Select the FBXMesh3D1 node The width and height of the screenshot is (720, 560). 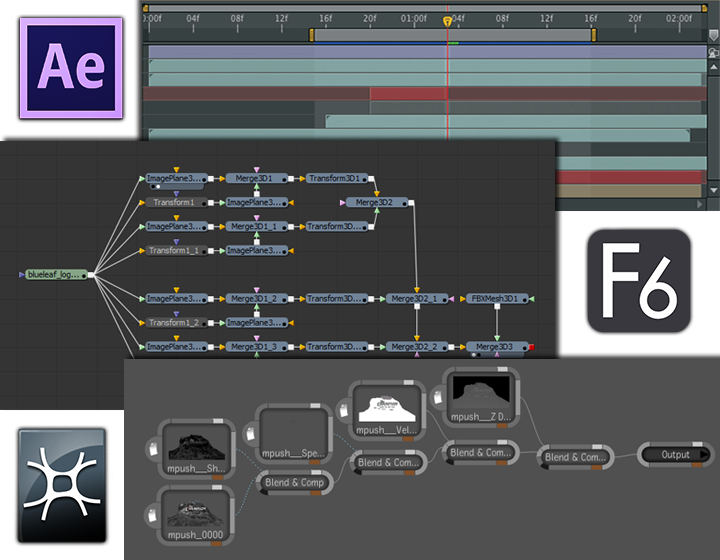(x=496, y=299)
